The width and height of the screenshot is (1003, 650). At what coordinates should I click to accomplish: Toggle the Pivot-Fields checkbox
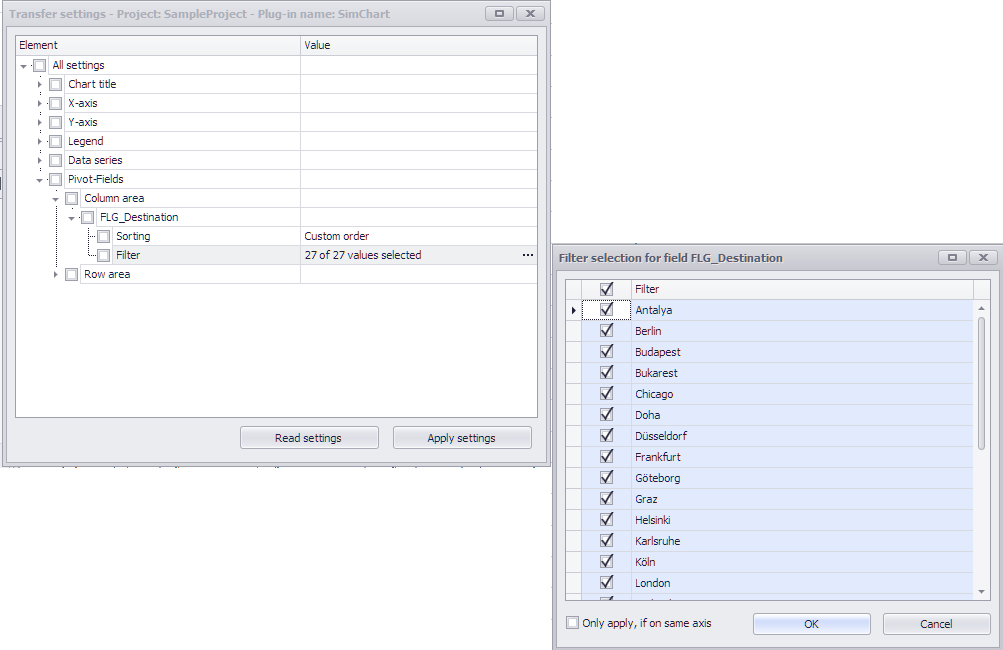point(56,179)
